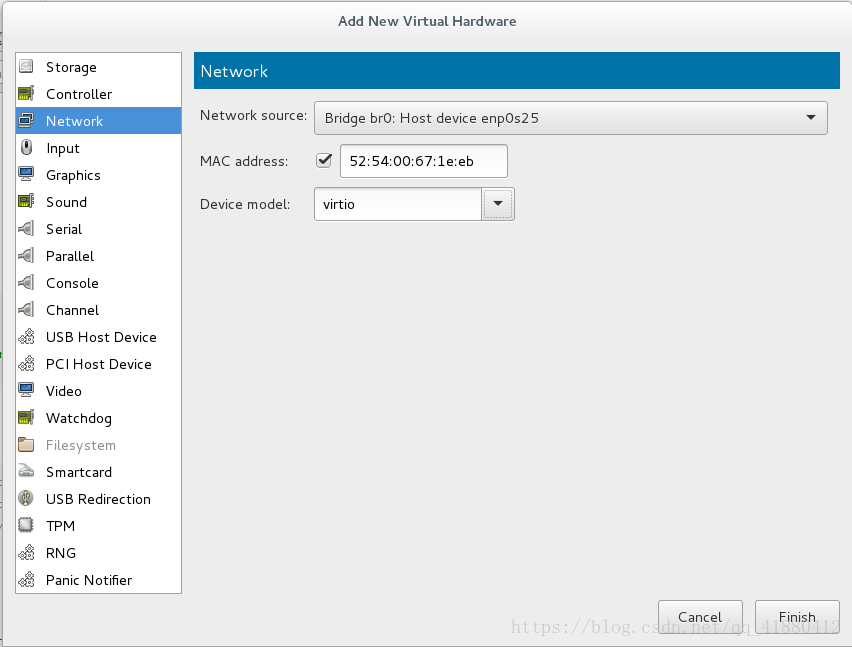852x647 pixels.
Task: Click the Network adapter icon
Action: tap(26, 121)
